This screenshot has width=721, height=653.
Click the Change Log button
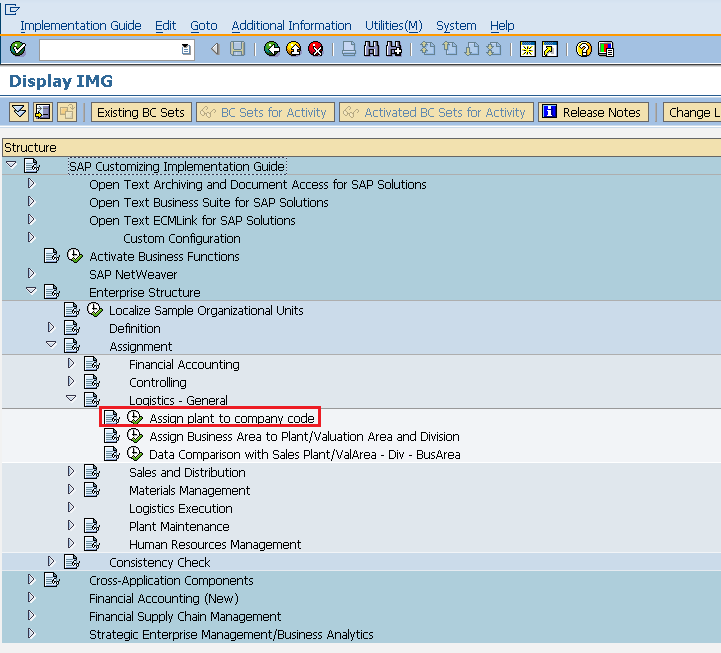(692, 112)
